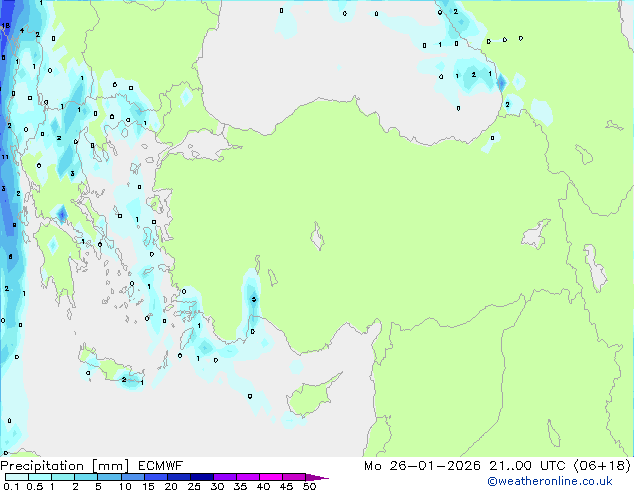The image size is (634, 490).
Task: Click the date 'Mo 26-01-2026'
Action: tap(422, 466)
